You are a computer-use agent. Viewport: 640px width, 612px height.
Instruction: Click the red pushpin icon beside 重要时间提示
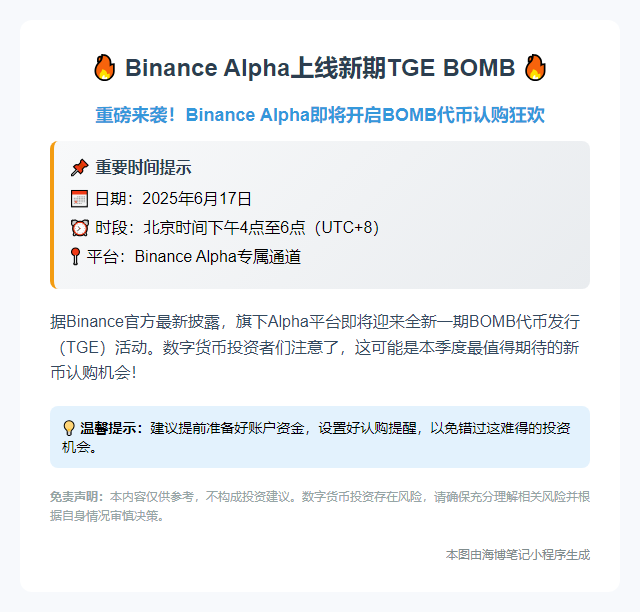(80, 168)
